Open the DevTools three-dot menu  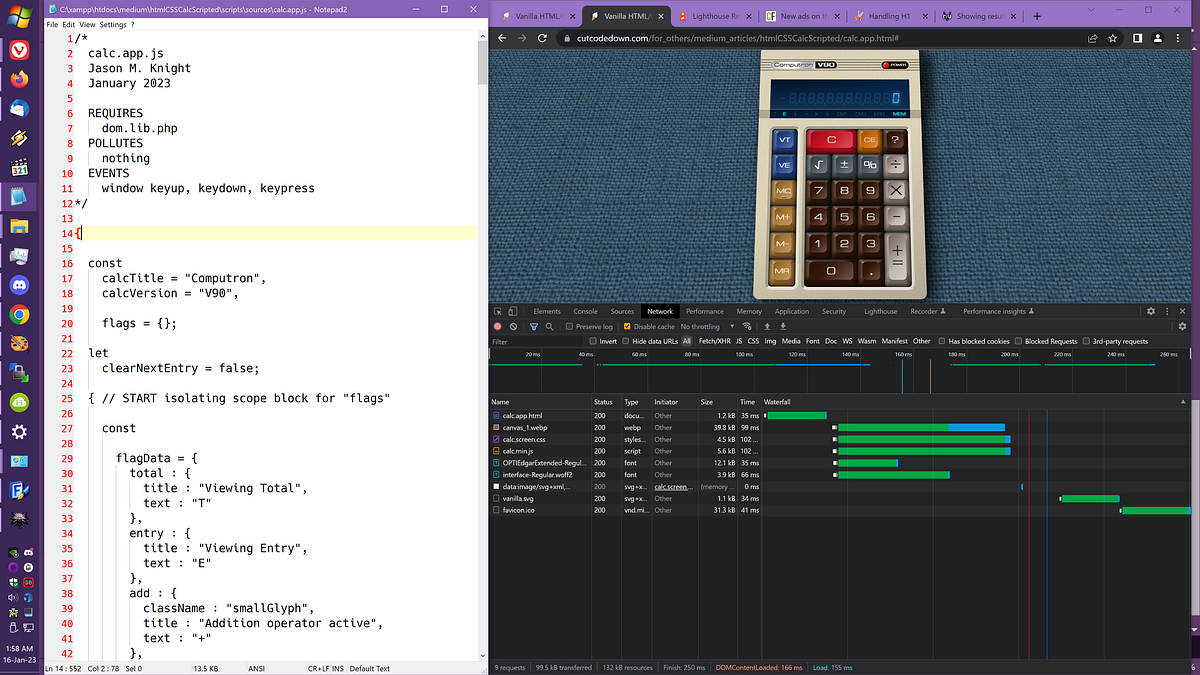[1166, 311]
